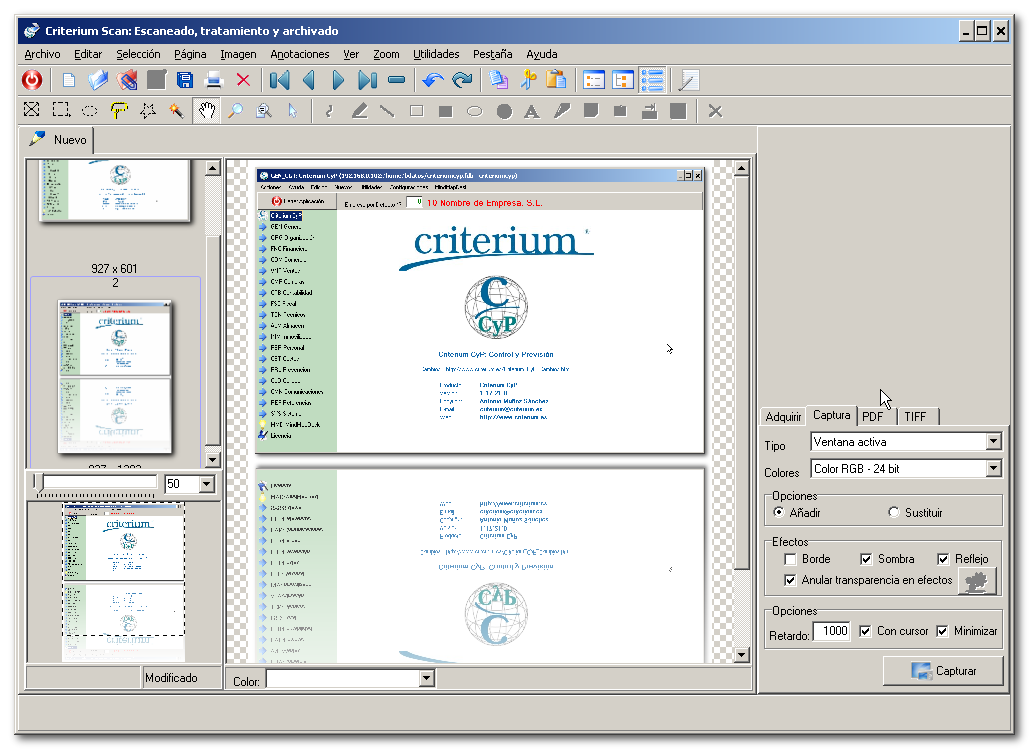
Task: Go to the first page
Action: pos(280,80)
